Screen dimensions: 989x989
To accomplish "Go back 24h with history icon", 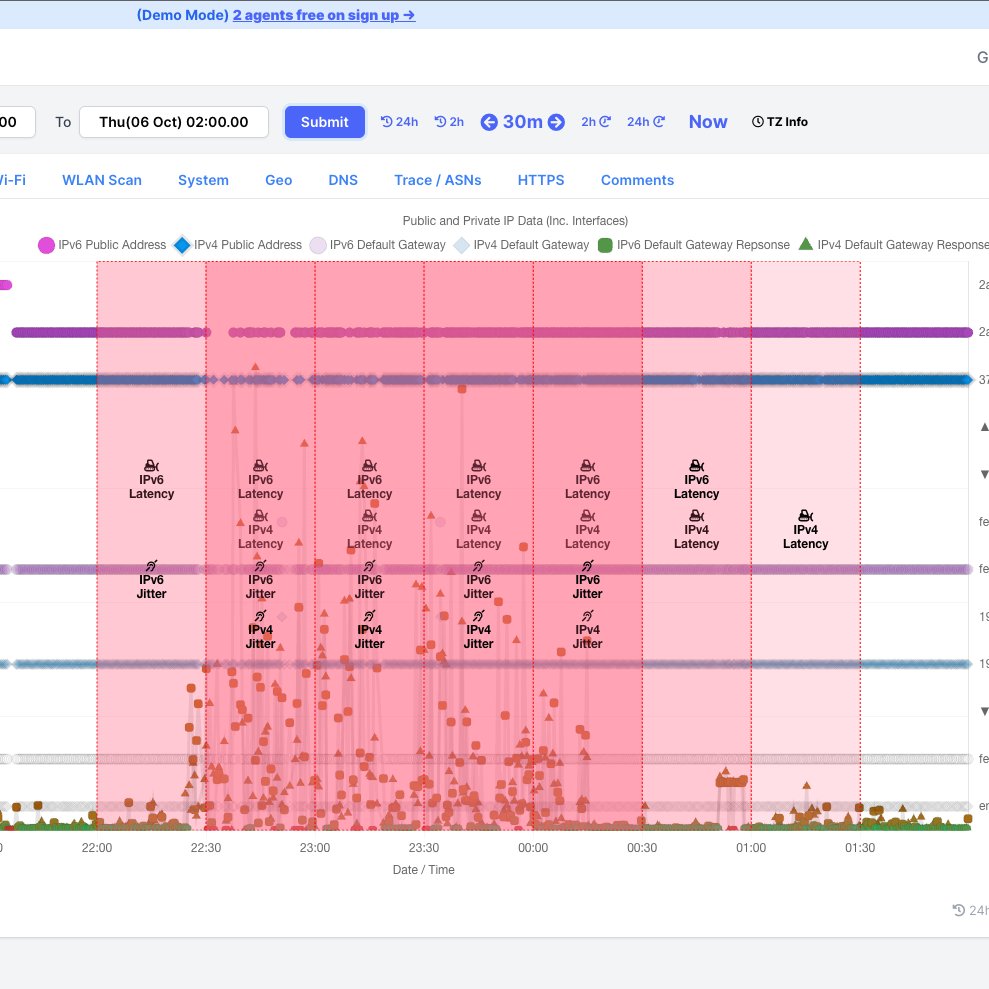I will tap(399, 122).
